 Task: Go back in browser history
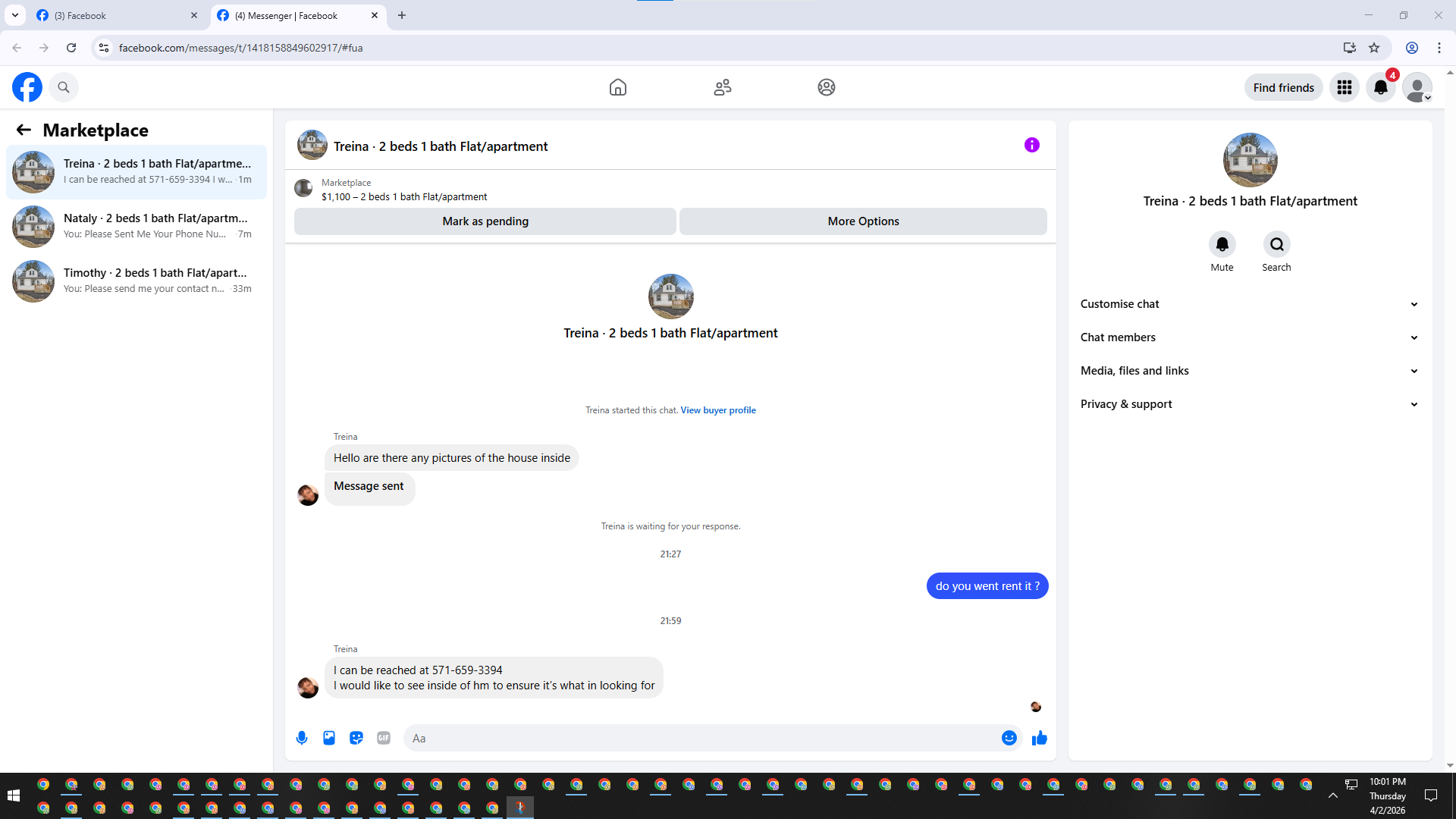[x=17, y=48]
